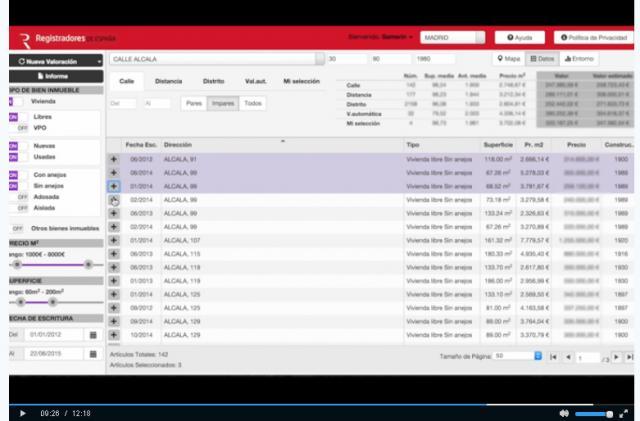Image resolution: width=640 pixels, height=421 pixels.
Task: Toggle the VPO switch
Action: pyautogui.click(x=18, y=128)
